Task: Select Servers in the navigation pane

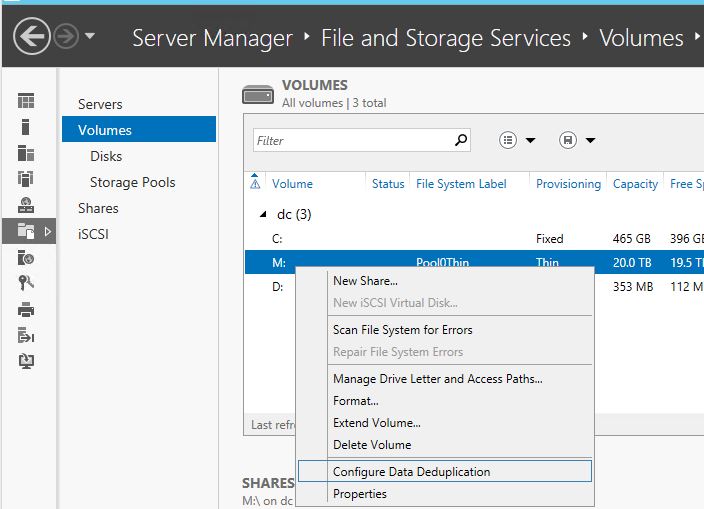Action: click(100, 104)
